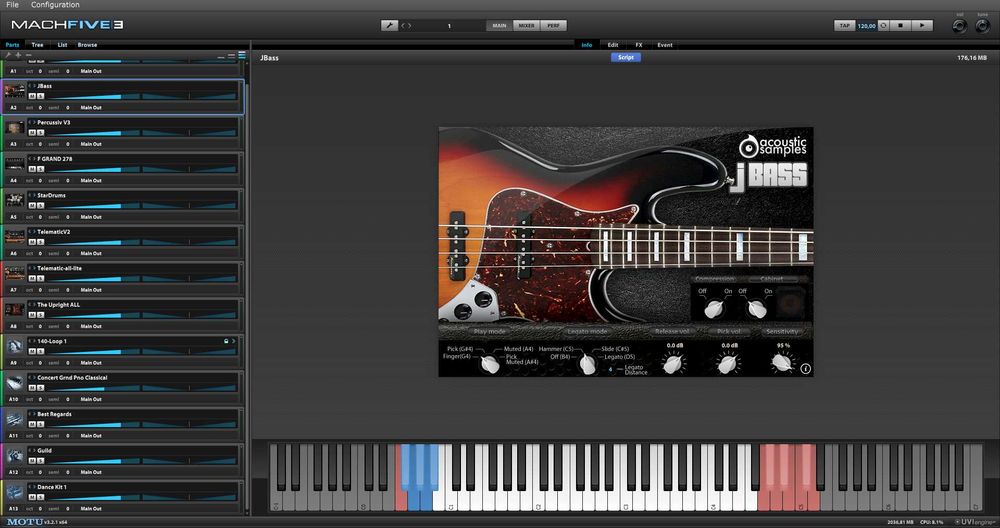Solo the JBass part
This screenshot has width=1000, height=528.
(40, 96)
